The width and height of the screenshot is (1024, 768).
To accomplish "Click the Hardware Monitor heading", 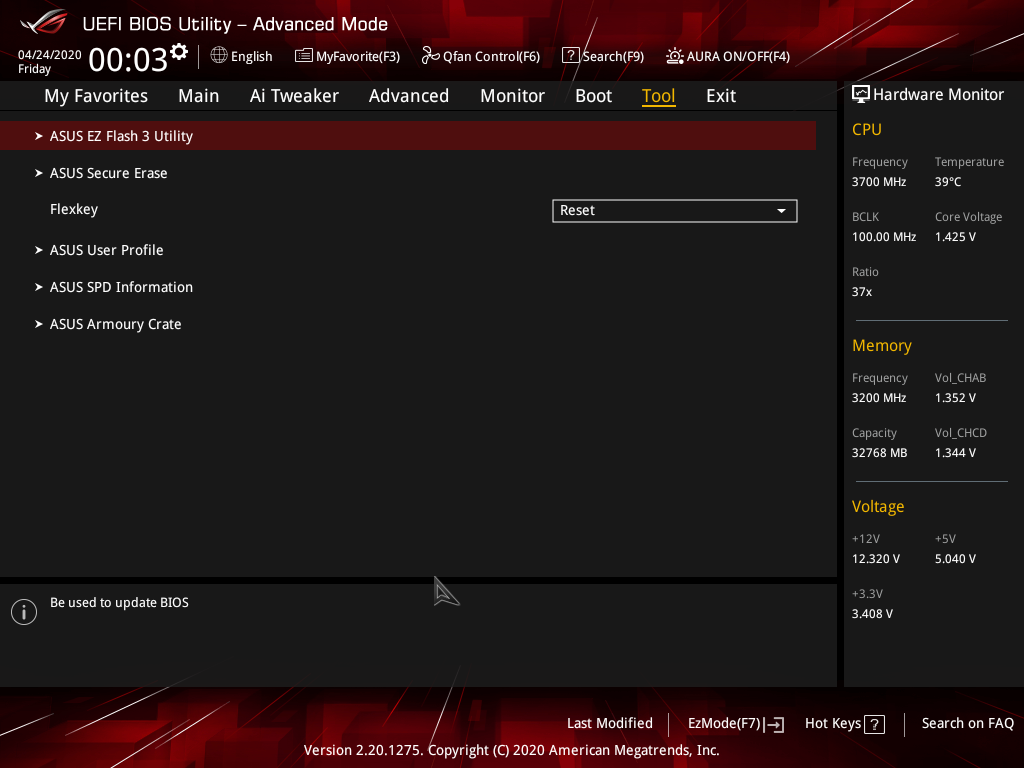I will [x=938, y=95].
